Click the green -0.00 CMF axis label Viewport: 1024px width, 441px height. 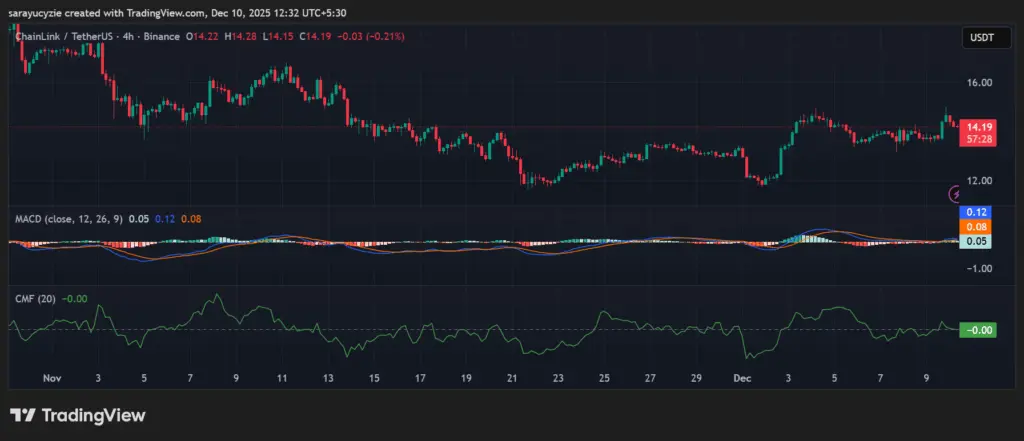point(977,331)
